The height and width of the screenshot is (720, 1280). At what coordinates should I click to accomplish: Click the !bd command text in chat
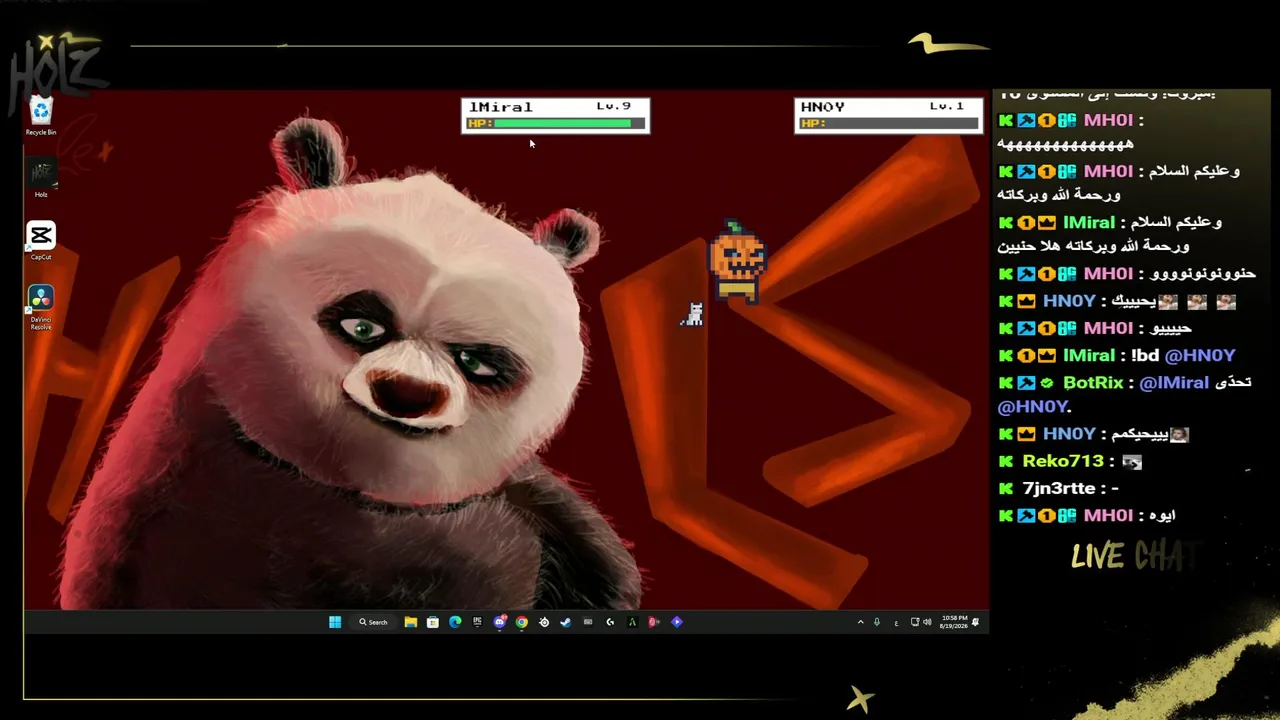[x=1143, y=355]
